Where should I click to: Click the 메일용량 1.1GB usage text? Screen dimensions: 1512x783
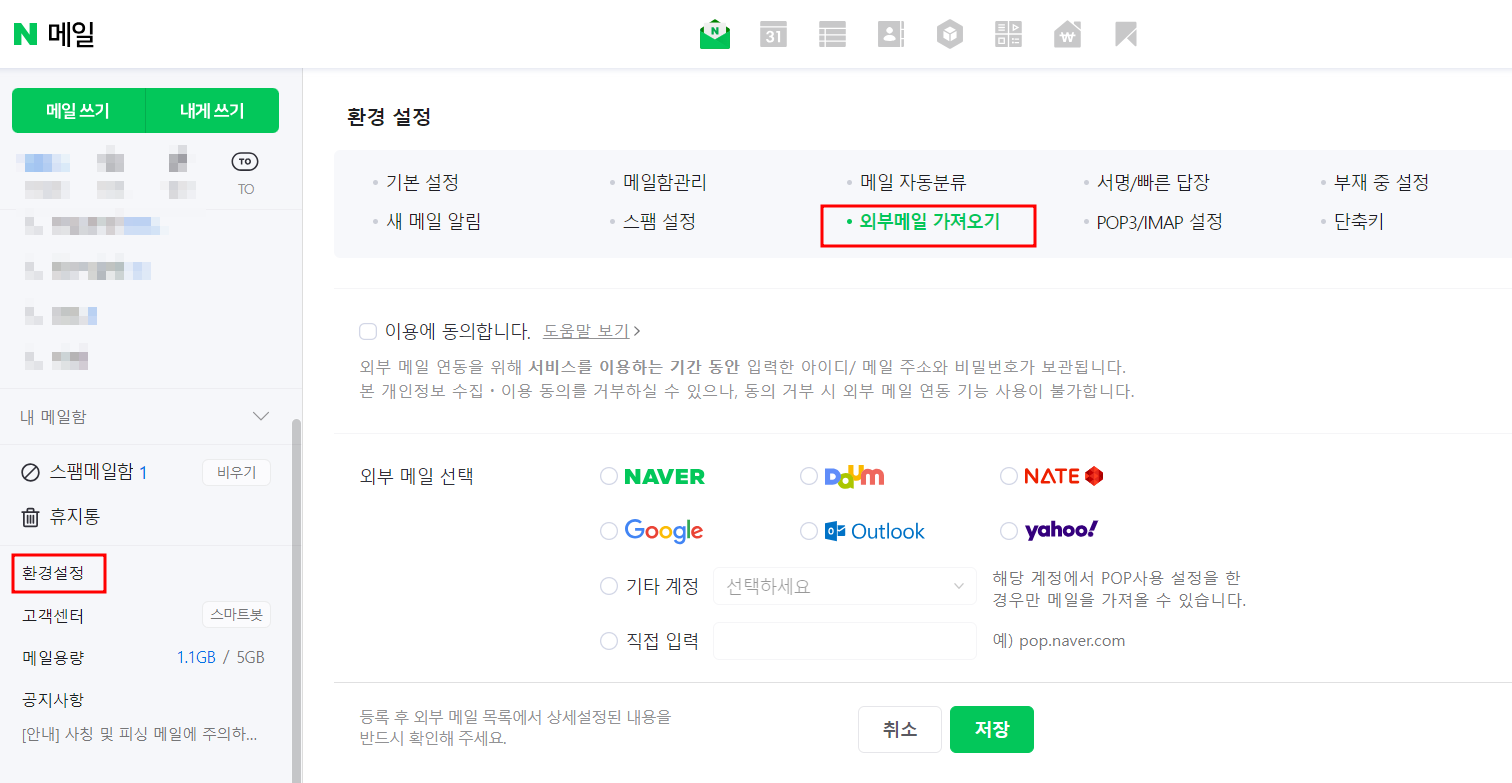click(x=196, y=658)
